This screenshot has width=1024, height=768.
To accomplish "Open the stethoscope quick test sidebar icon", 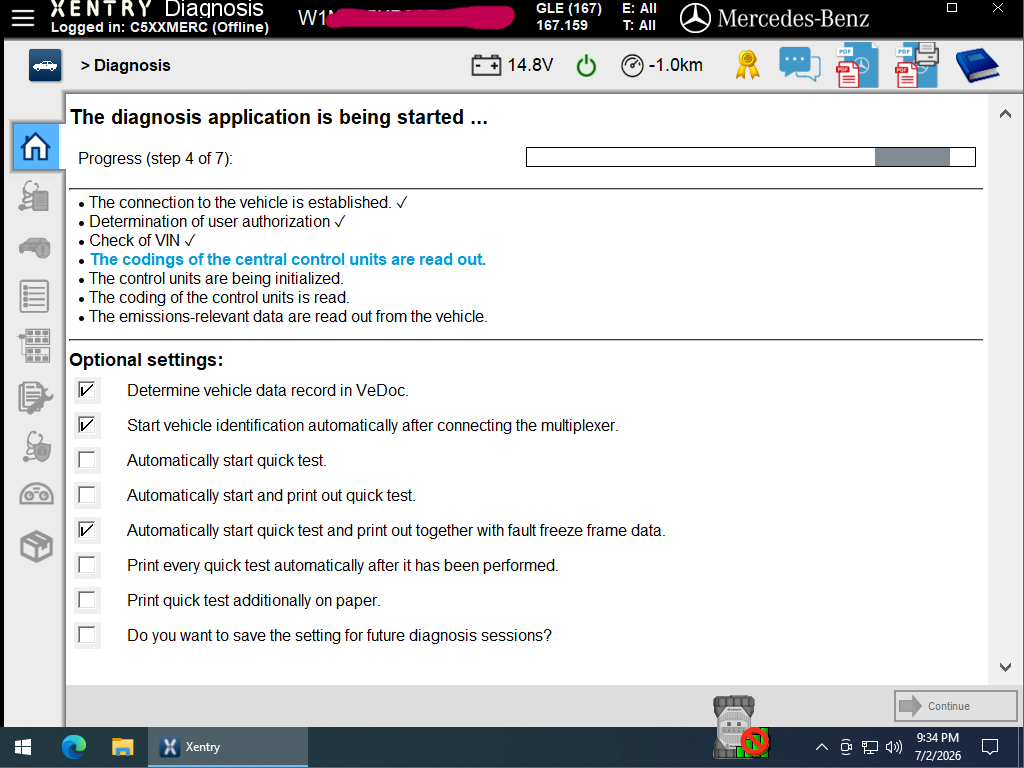I will tap(34, 196).
